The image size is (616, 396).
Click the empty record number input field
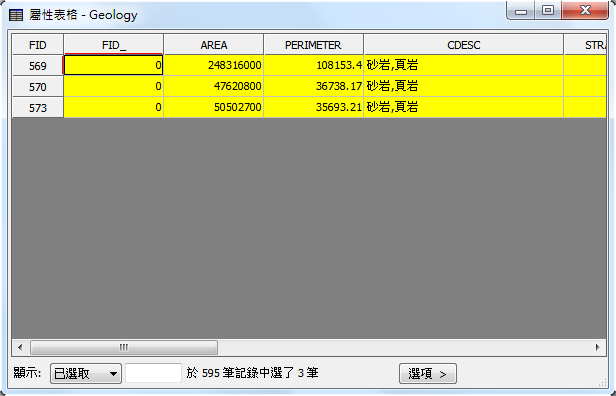[x=154, y=373]
